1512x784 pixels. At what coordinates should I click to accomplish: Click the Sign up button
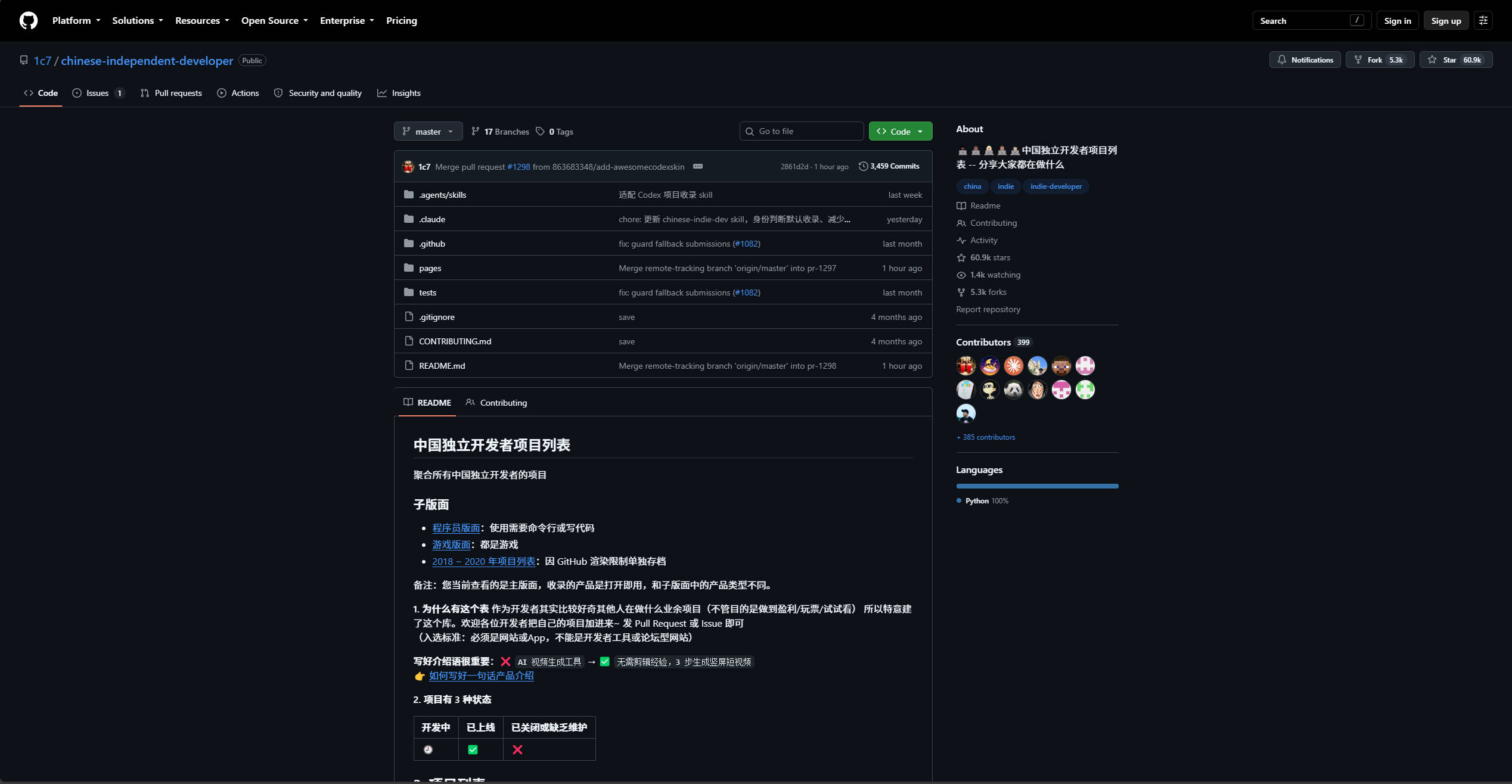click(1446, 20)
